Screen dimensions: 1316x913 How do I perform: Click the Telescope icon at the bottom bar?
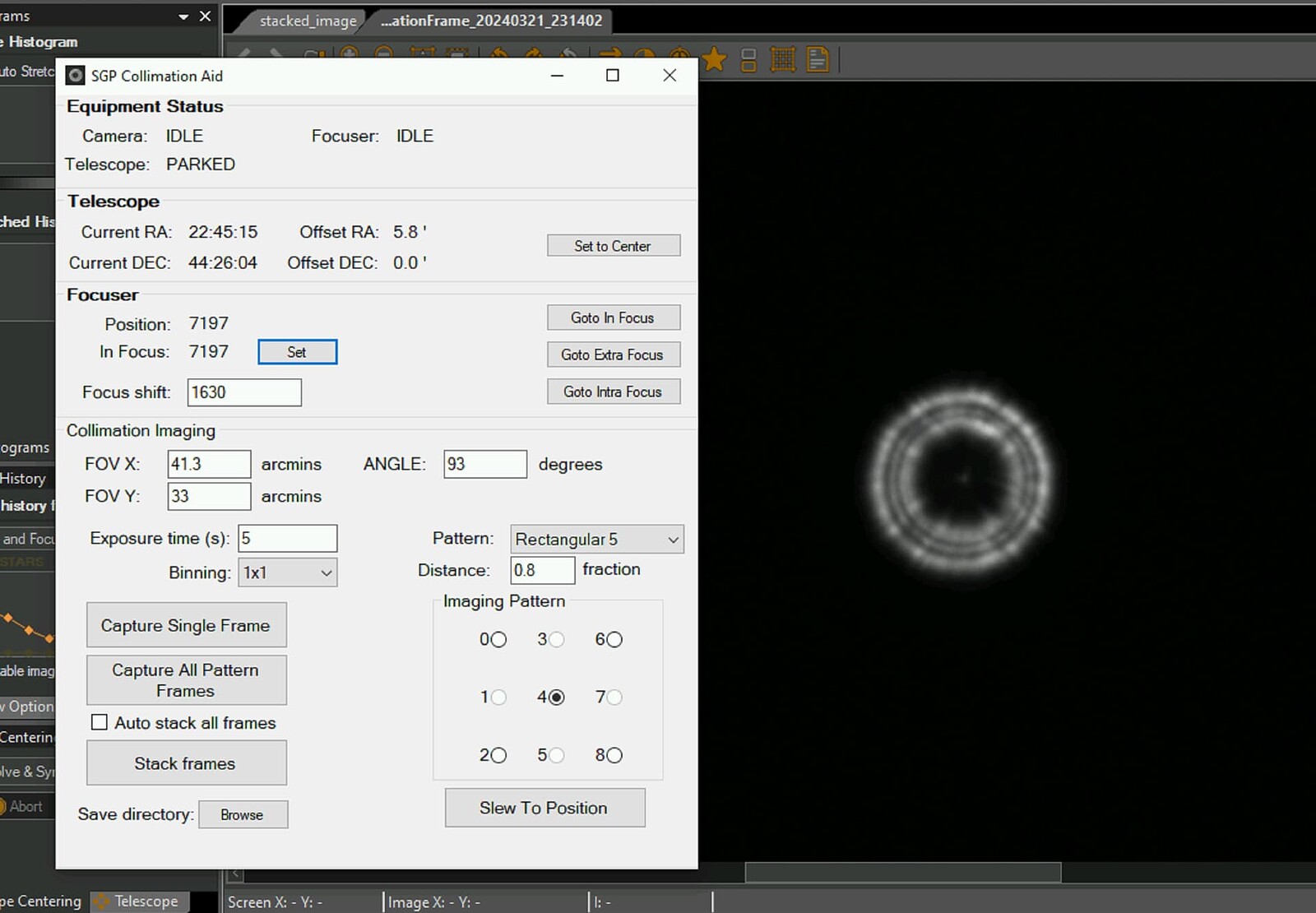tap(99, 901)
